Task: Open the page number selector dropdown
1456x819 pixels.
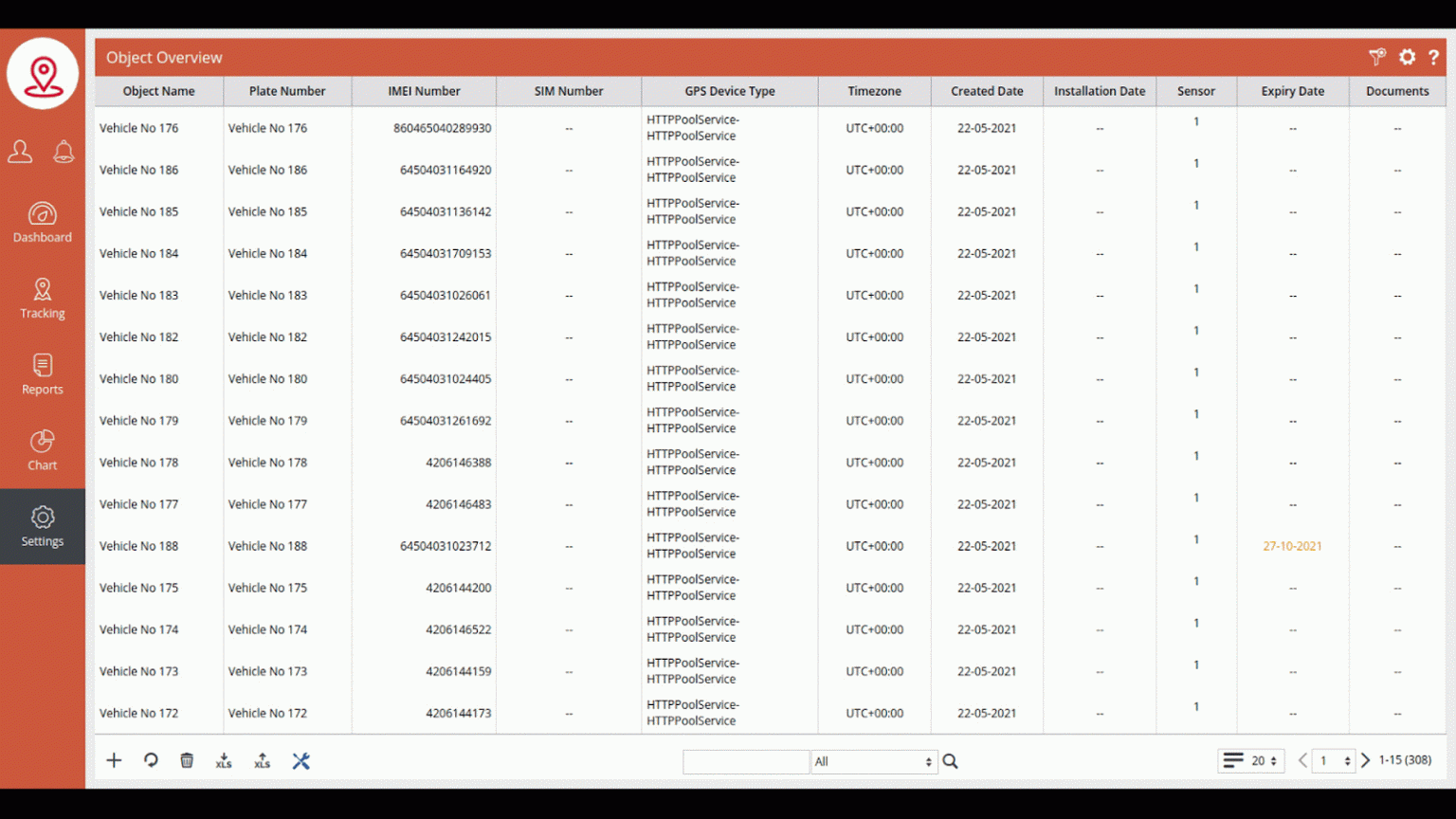Action: click(x=1334, y=760)
